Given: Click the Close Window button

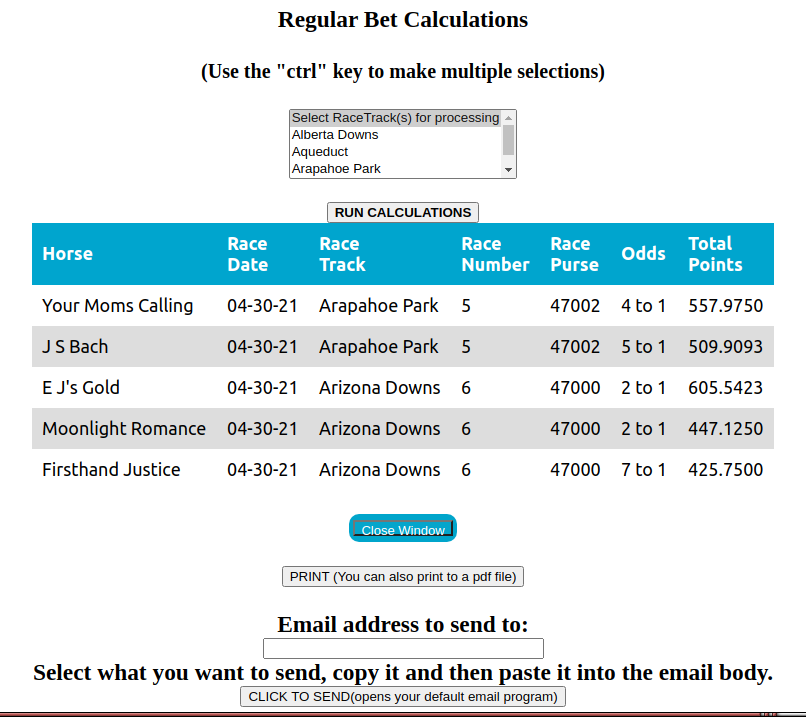Looking at the screenshot, I should (x=402, y=528).
